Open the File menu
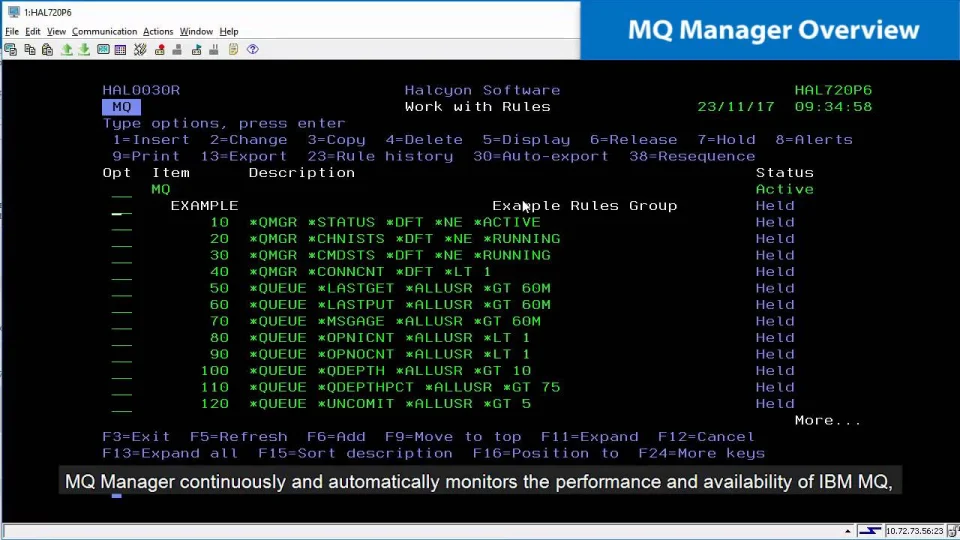 click(x=12, y=31)
